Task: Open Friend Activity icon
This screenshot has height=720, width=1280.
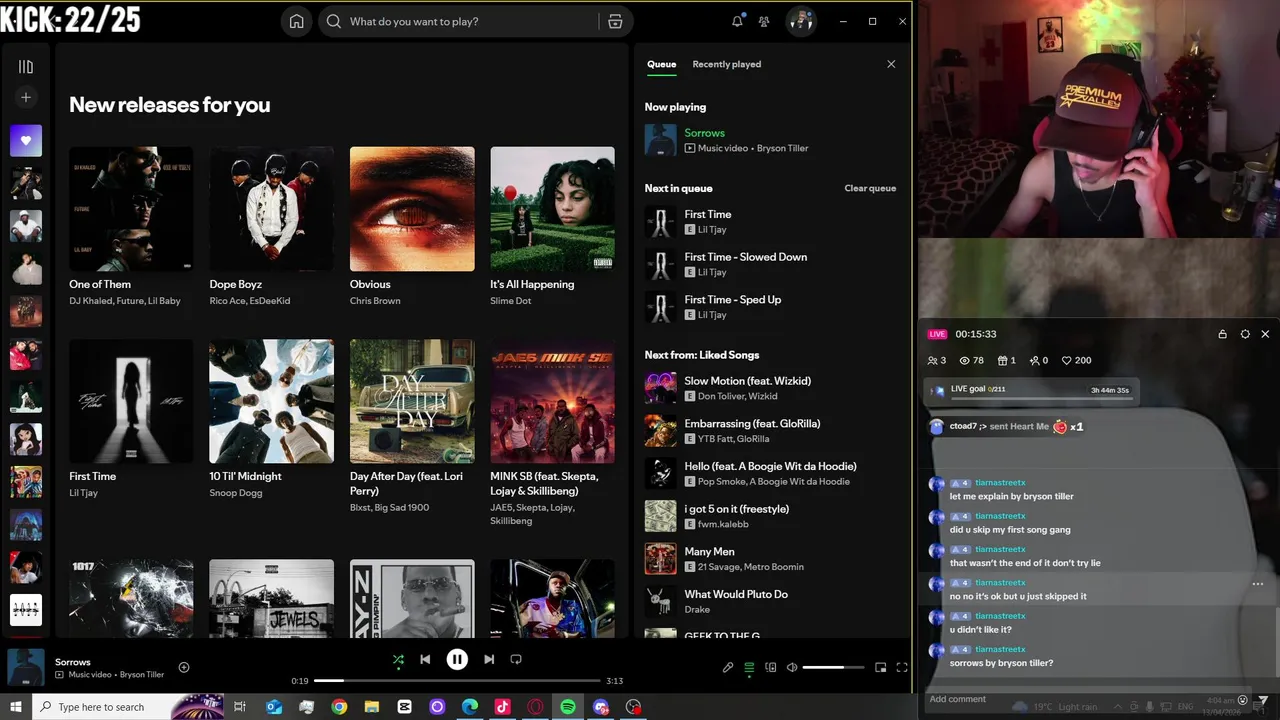Action: coord(764,21)
